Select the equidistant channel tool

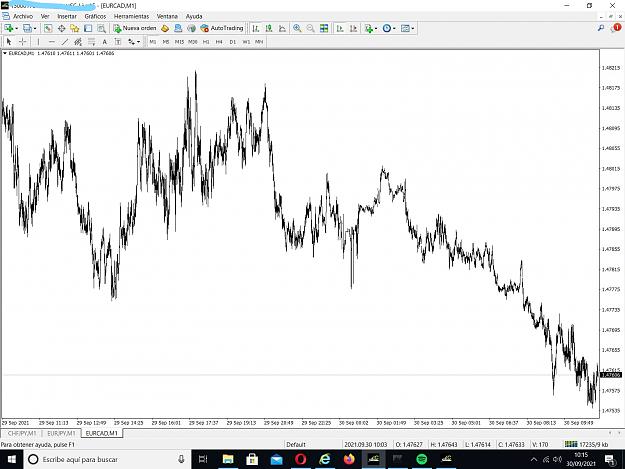78,42
